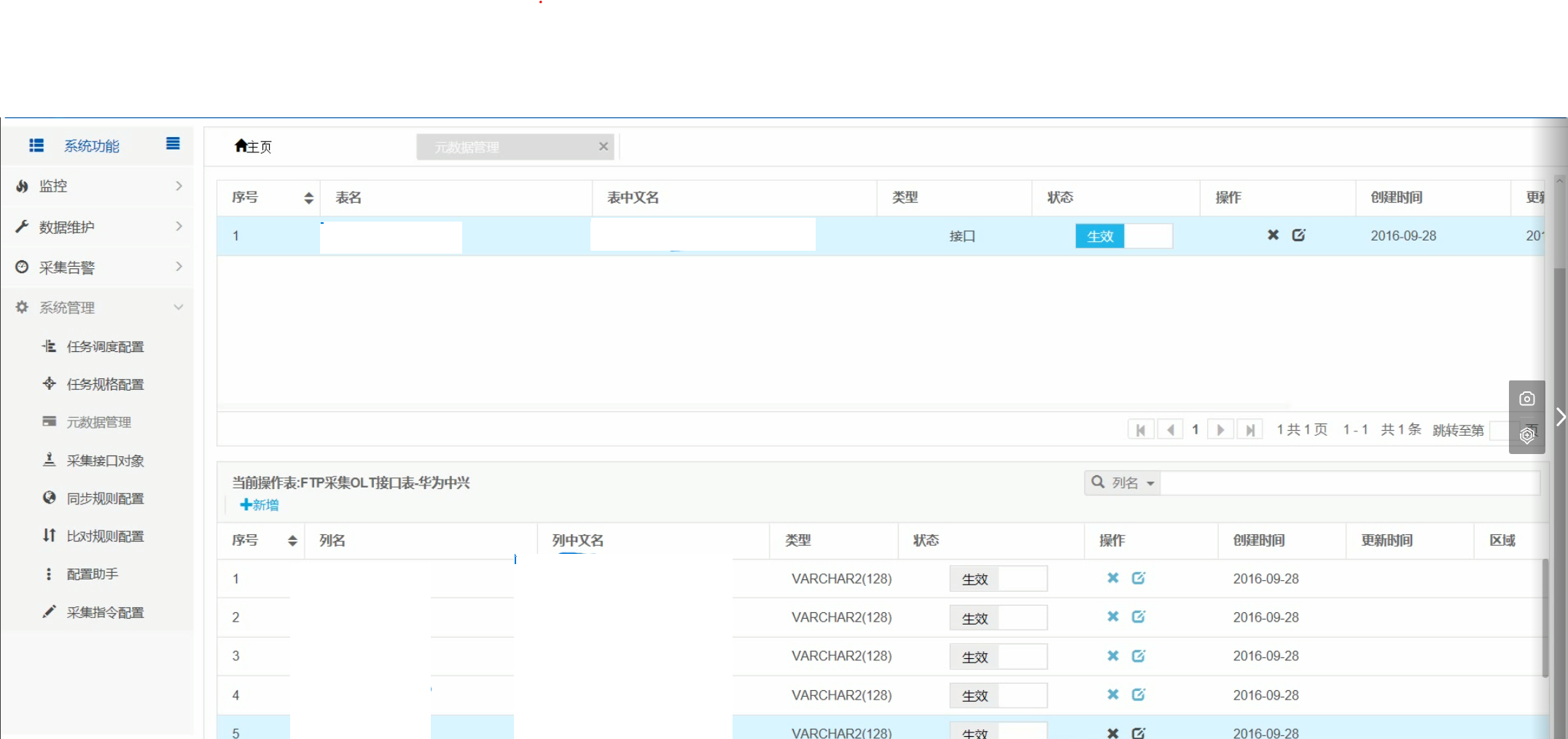
Task: Click the screenshot camera icon
Action: [x=1527, y=399]
